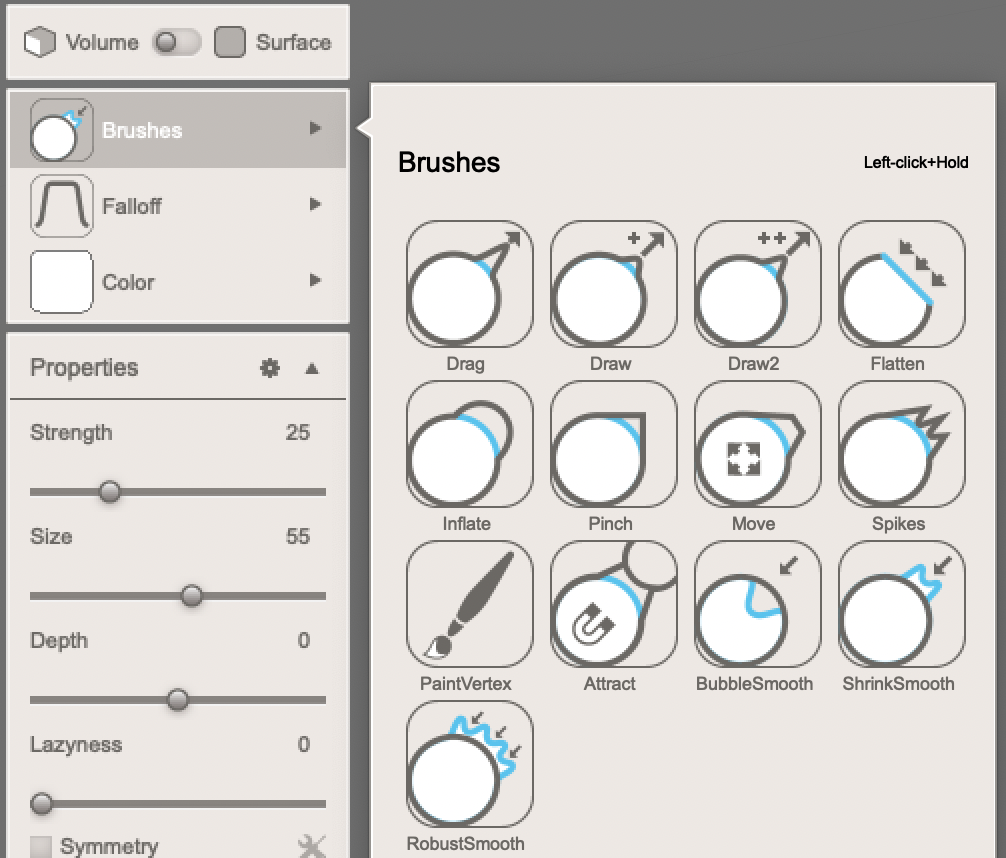Open the Brushes panel header
This screenshot has height=858, width=1006.
(x=178, y=129)
